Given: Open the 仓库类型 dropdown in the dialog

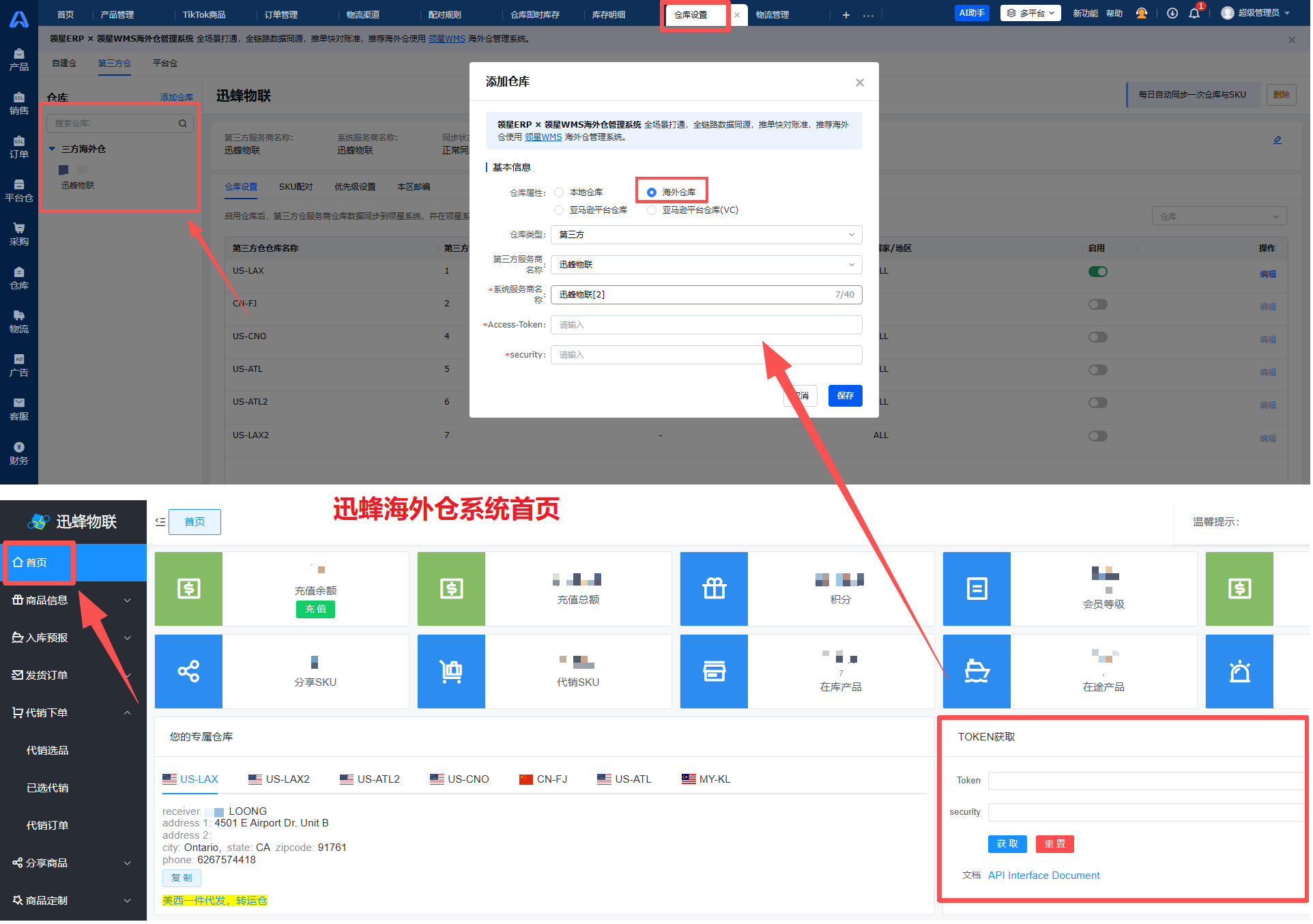Looking at the screenshot, I should tap(706, 235).
